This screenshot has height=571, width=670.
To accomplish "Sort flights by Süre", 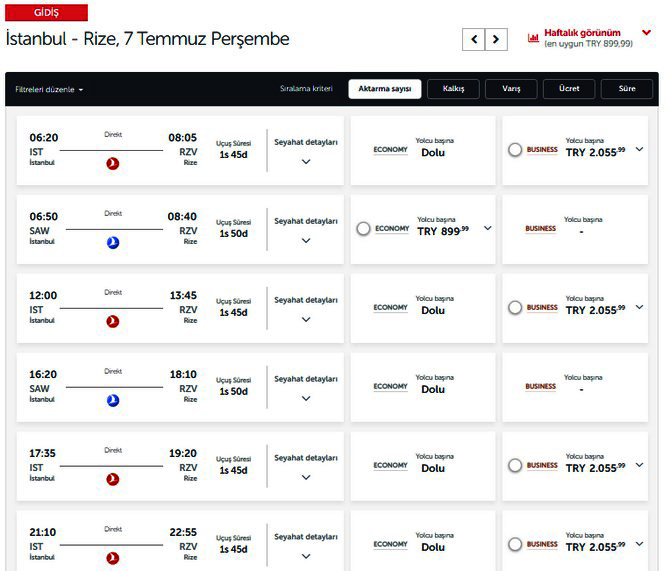I will (626, 89).
